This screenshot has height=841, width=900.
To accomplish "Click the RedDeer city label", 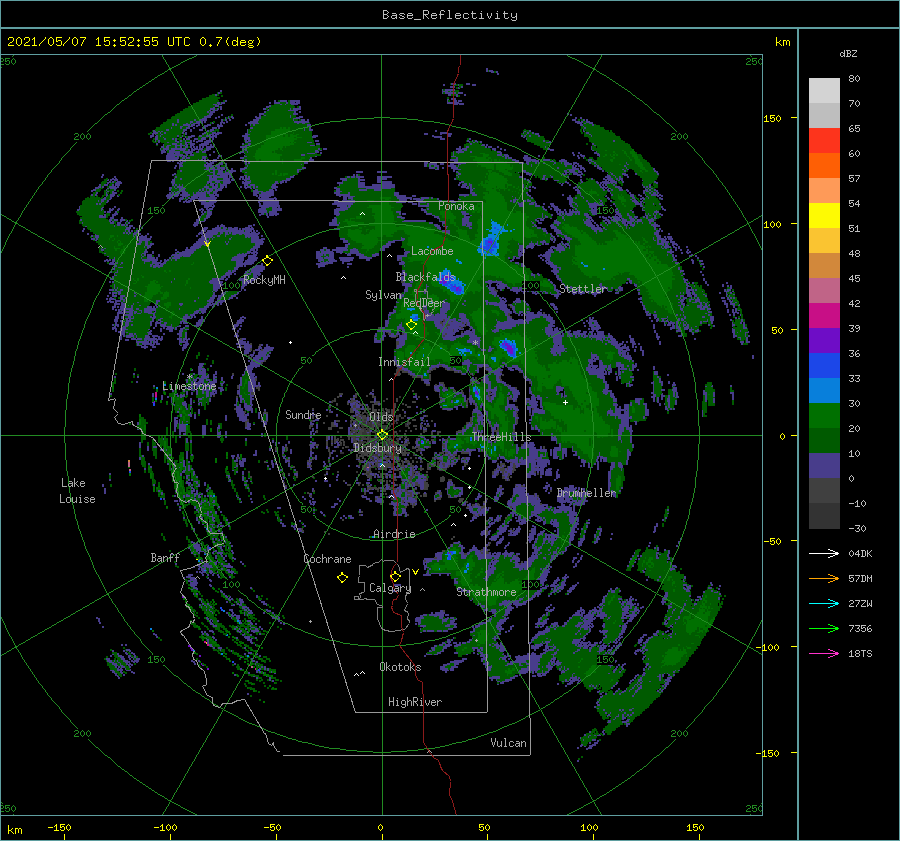I will click(x=424, y=303).
